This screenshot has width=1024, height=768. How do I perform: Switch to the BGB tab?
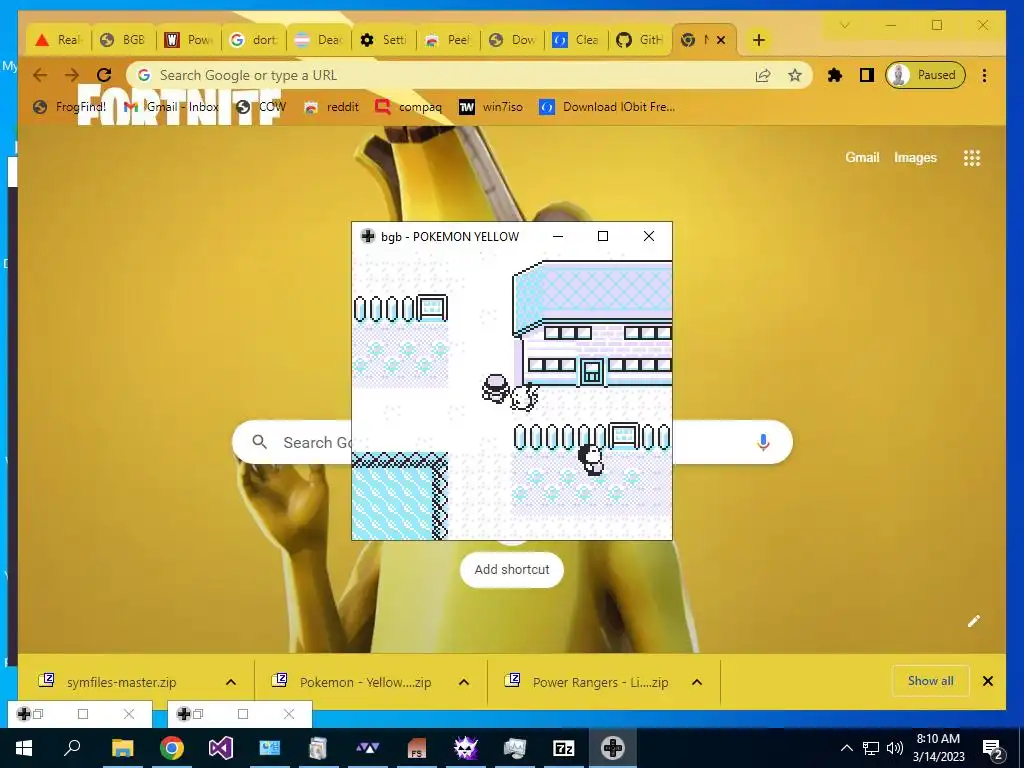coord(123,40)
